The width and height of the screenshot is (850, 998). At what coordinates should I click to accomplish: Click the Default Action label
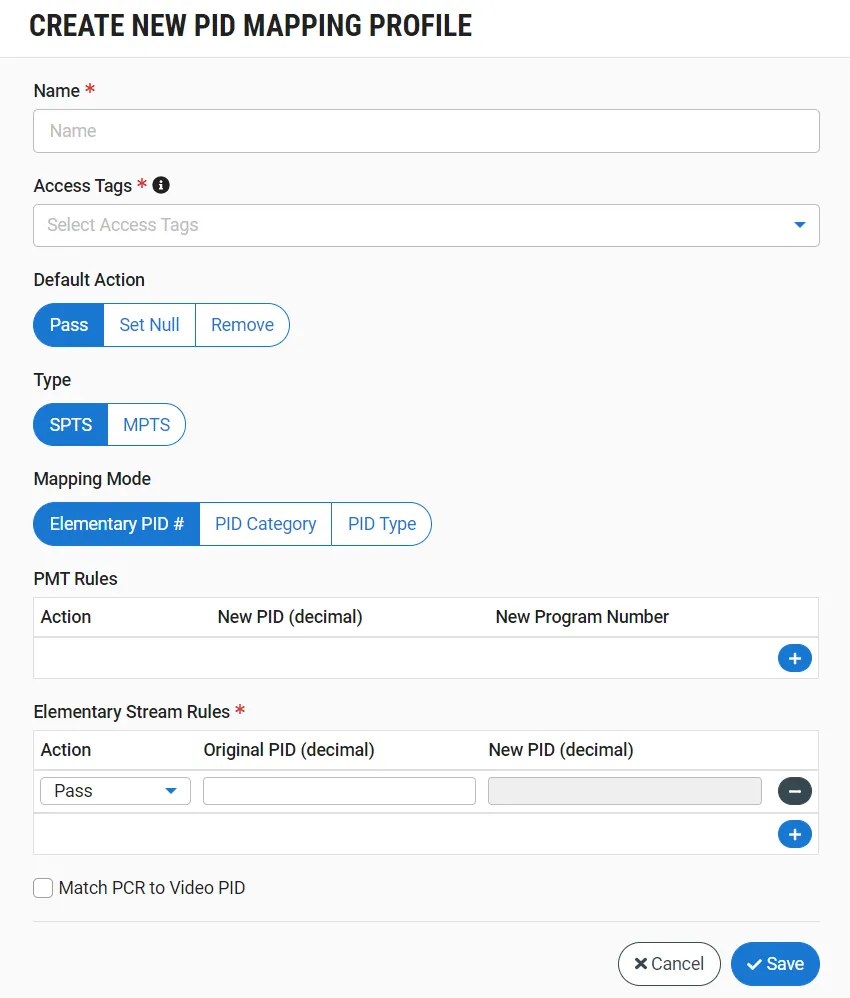[89, 279]
